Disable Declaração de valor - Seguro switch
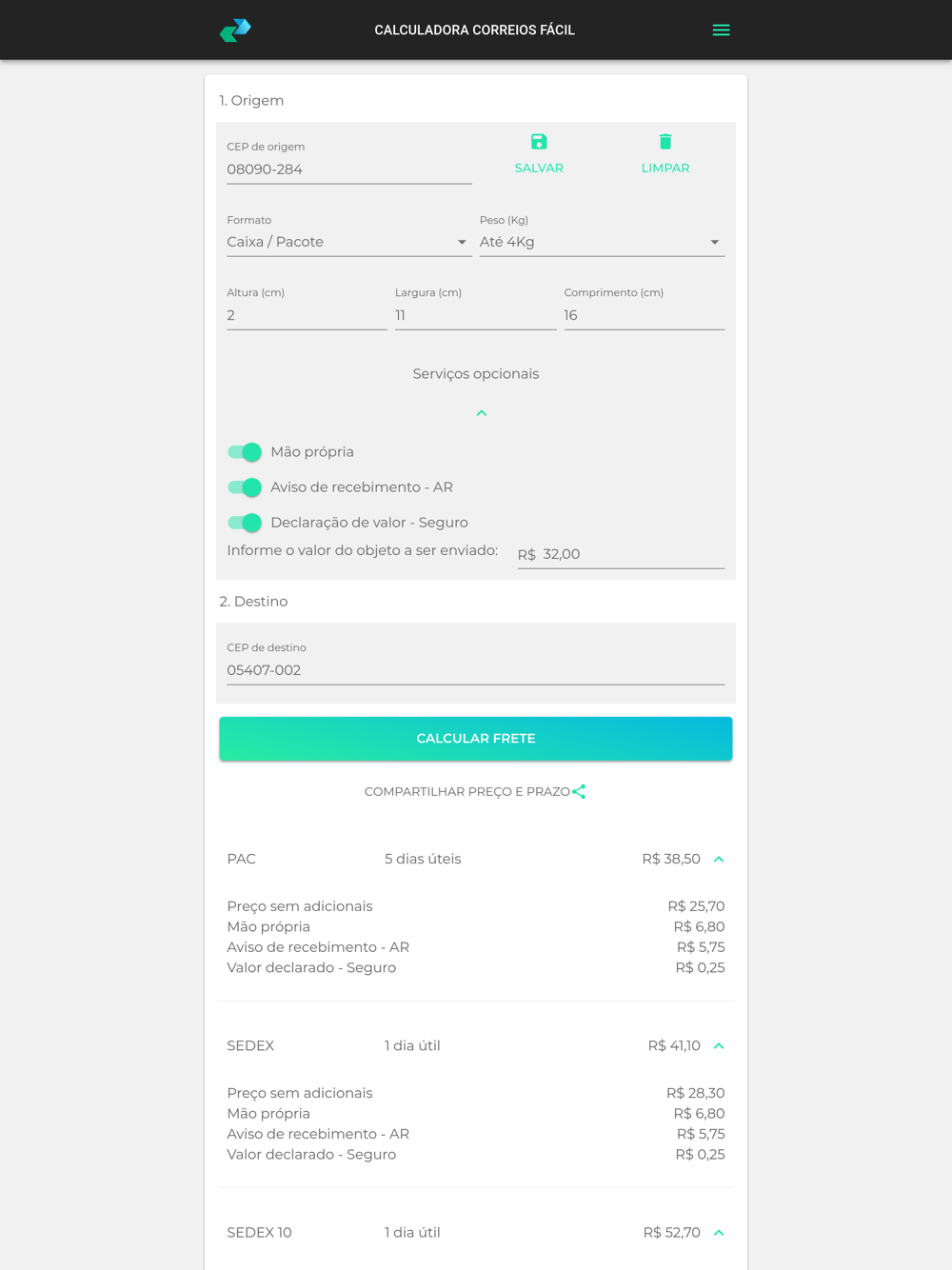The height and width of the screenshot is (1270, 952). (x=245, y=523)
